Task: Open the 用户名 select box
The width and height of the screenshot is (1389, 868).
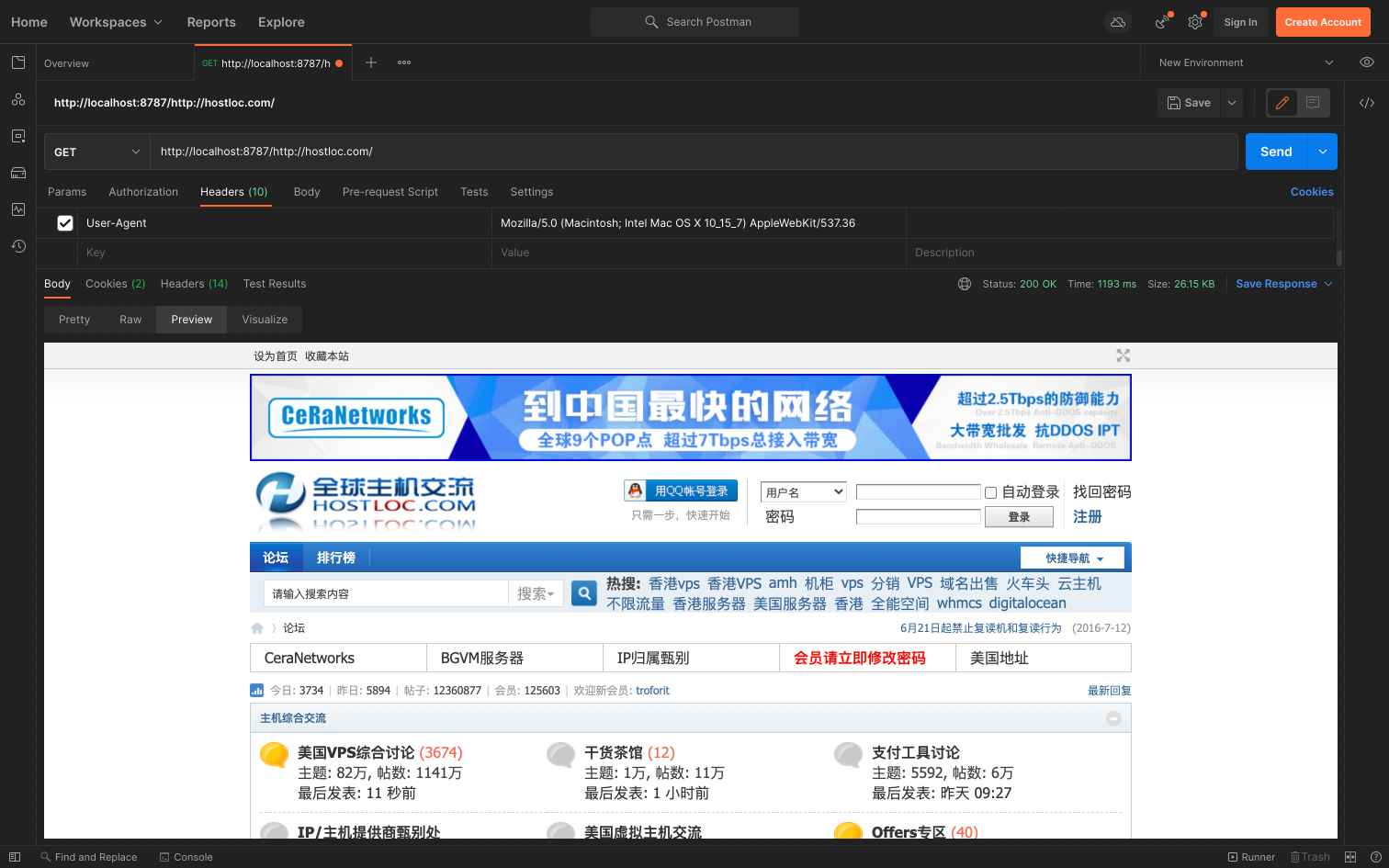Action: pos(804,492)
